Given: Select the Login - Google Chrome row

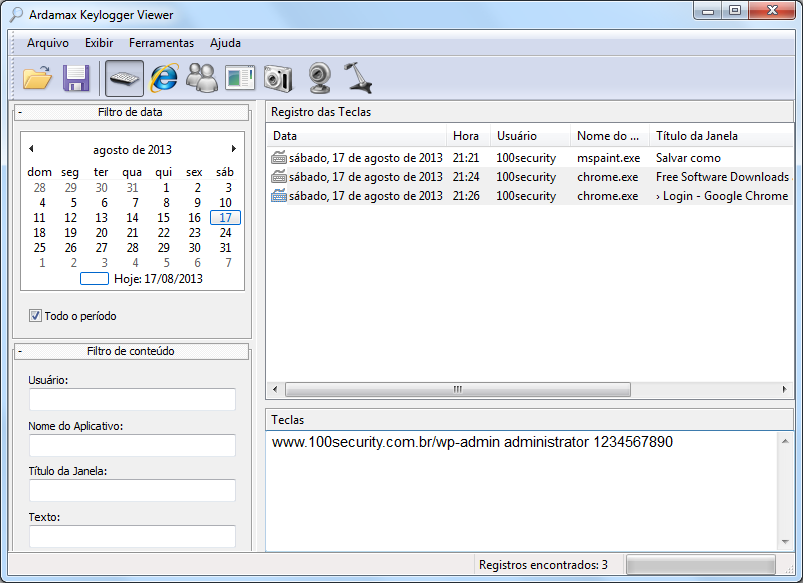Looking at the screenshot, I should 530,196.
